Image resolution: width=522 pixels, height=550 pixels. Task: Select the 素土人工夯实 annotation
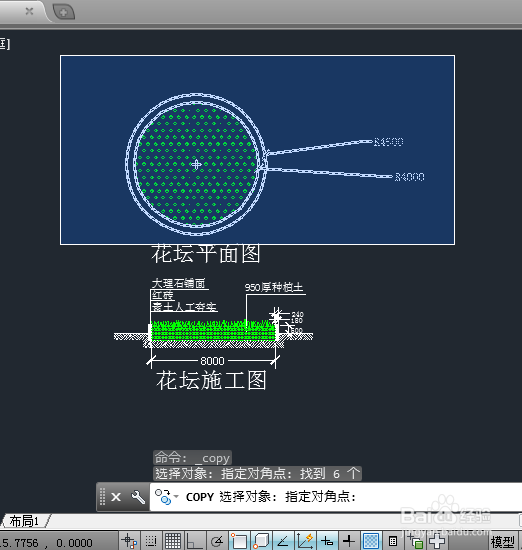[184, 307]
